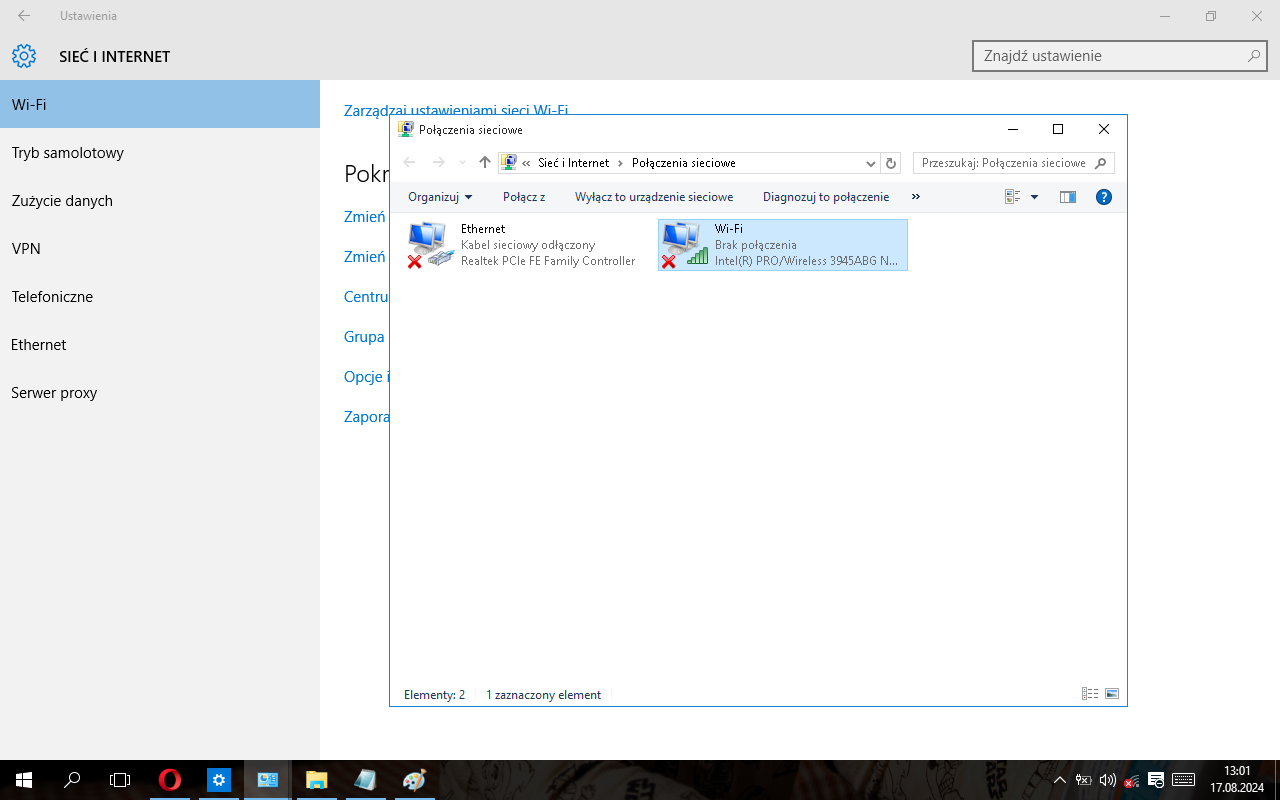Image resolution: width=1280 pixels, height=800 pixels.
Task: Select Ethernet in the settings sidebar
Action: (160, 344)
